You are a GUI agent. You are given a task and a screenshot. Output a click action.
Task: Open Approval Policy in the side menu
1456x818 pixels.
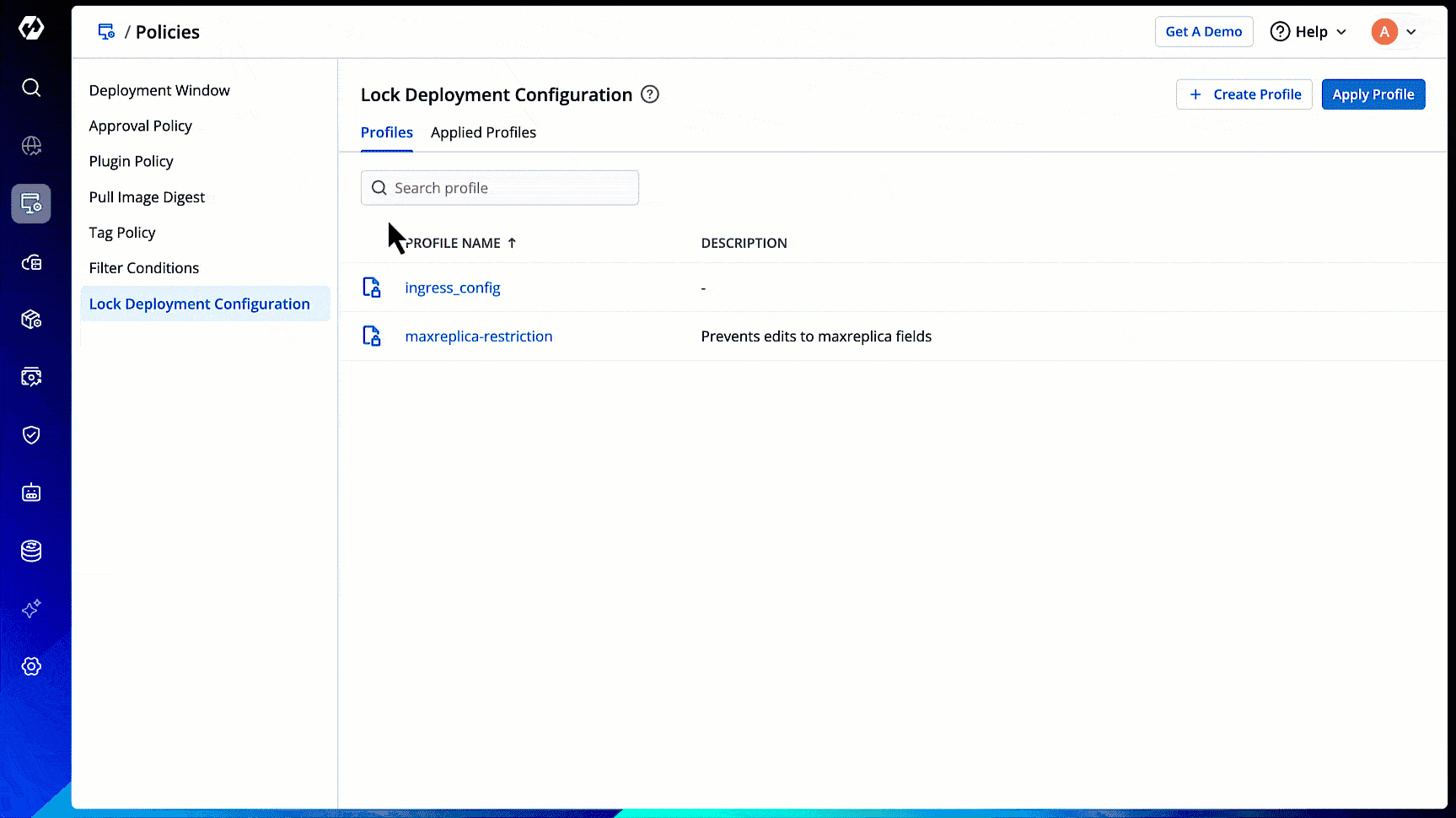click(141, 126)
